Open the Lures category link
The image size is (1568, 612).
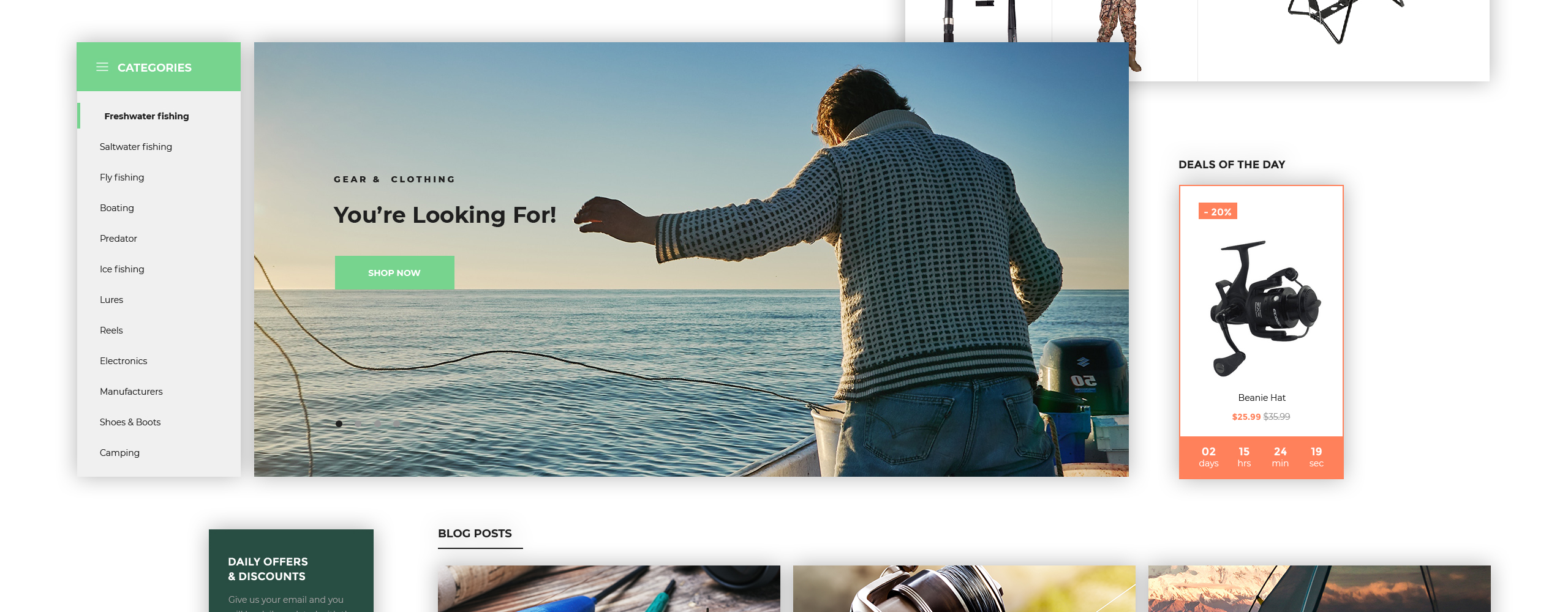click(111, 300)
